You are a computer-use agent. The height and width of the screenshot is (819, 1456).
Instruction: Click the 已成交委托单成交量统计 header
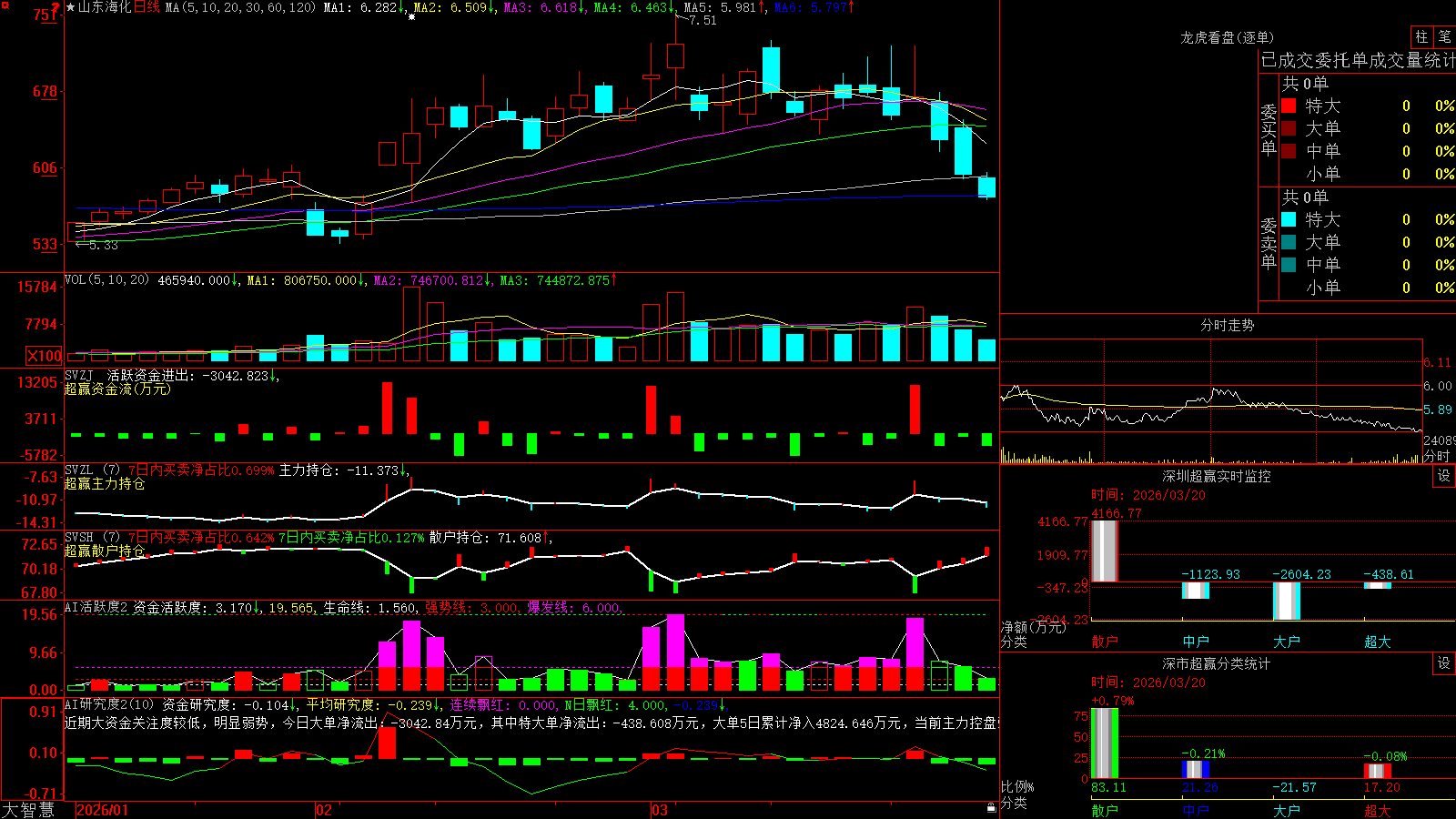1358,60
